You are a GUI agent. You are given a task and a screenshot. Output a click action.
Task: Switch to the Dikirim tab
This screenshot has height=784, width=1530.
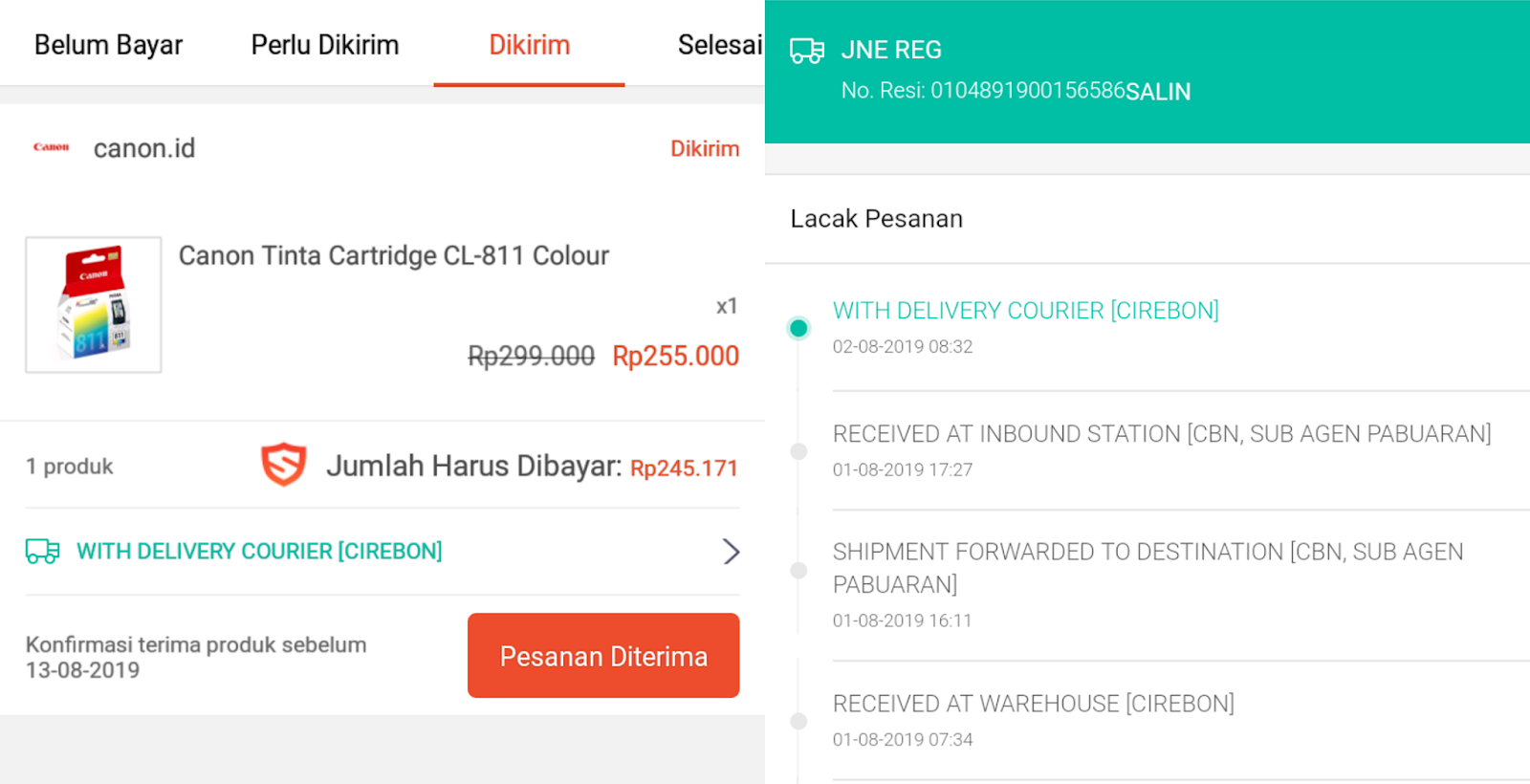pos(530,44)
